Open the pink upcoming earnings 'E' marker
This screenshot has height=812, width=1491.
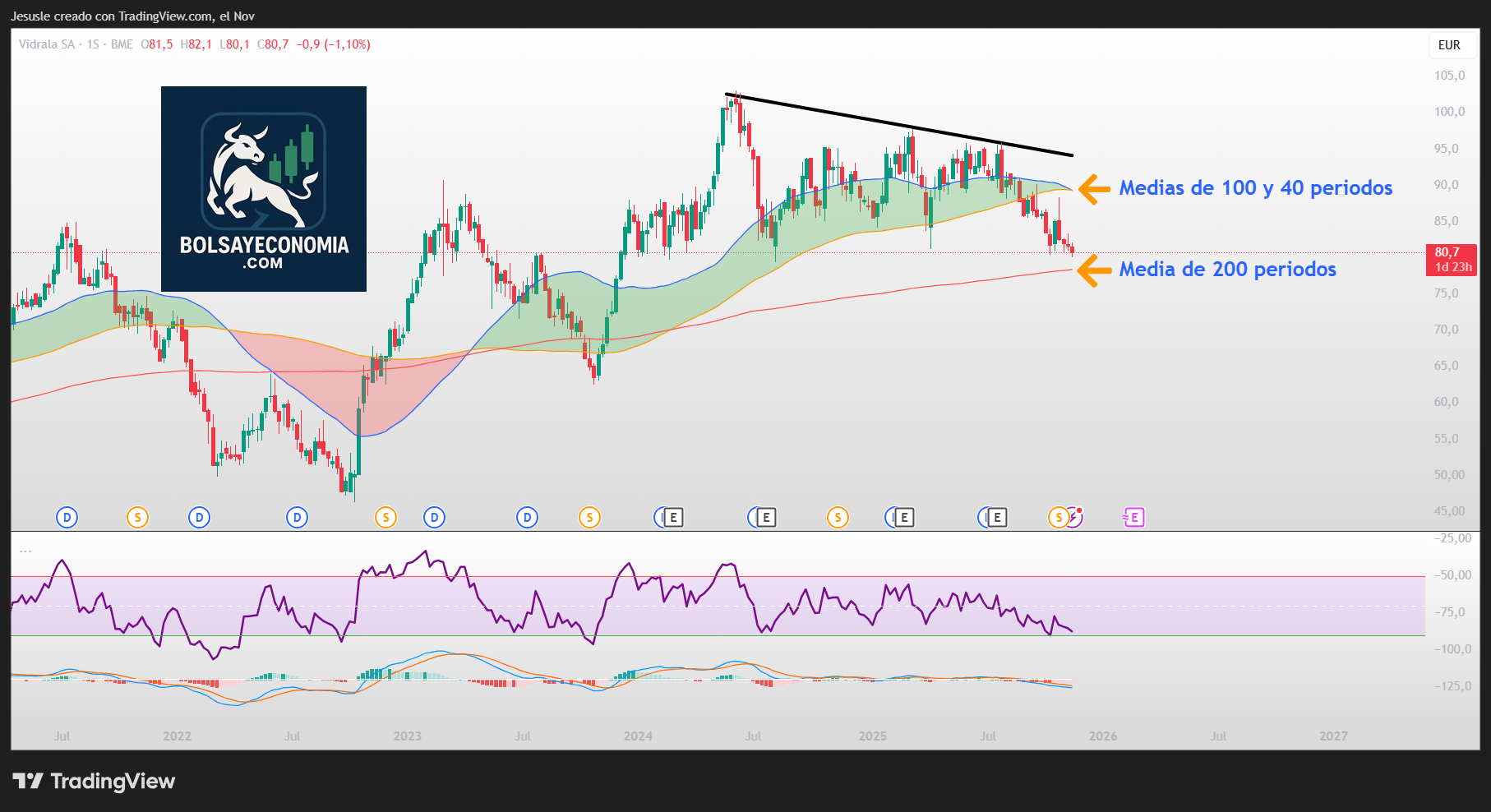click(x=1134, y=518)
